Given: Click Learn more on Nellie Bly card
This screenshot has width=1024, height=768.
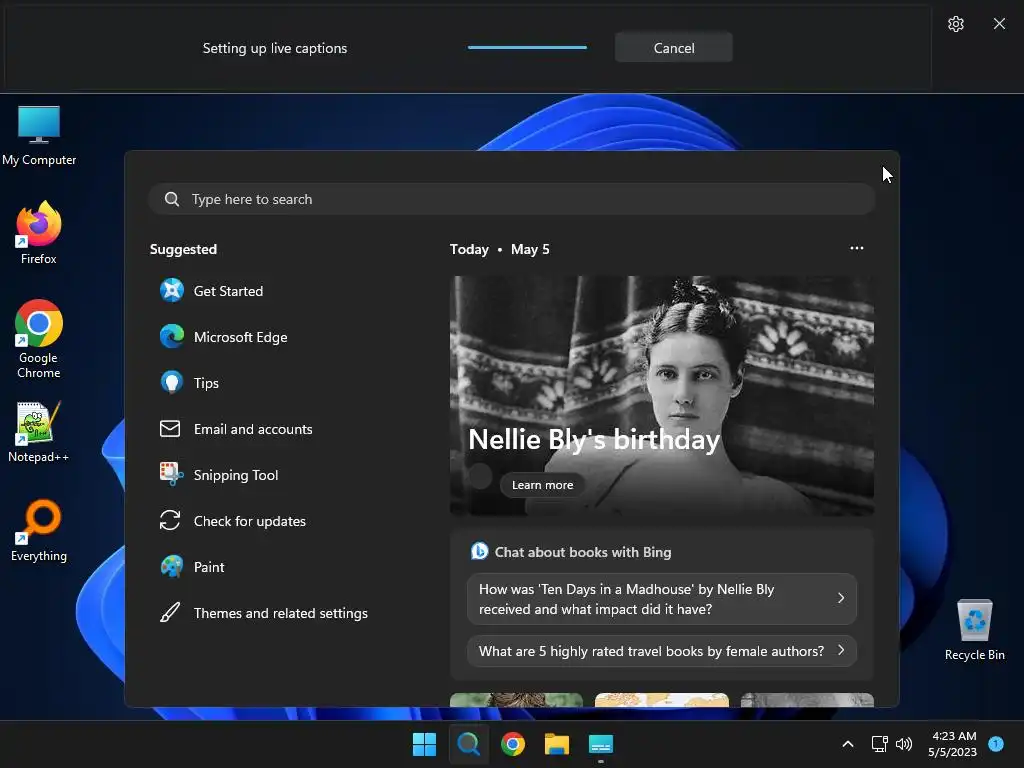Looking at the screenshot, I should [542, 485].
